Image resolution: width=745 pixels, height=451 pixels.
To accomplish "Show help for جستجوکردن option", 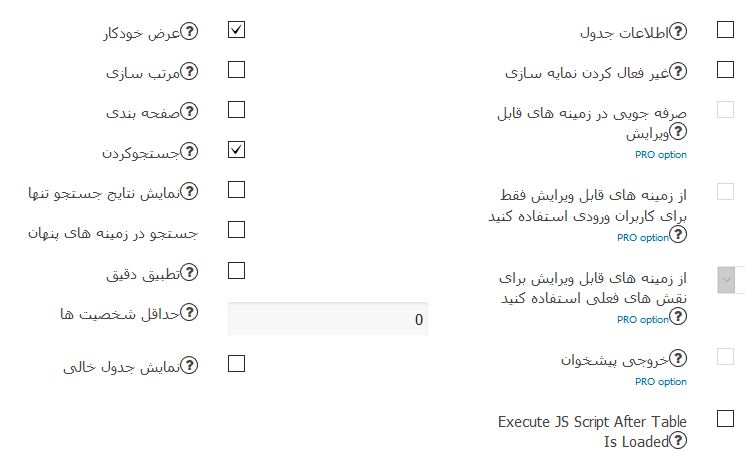I will point(189,151).
